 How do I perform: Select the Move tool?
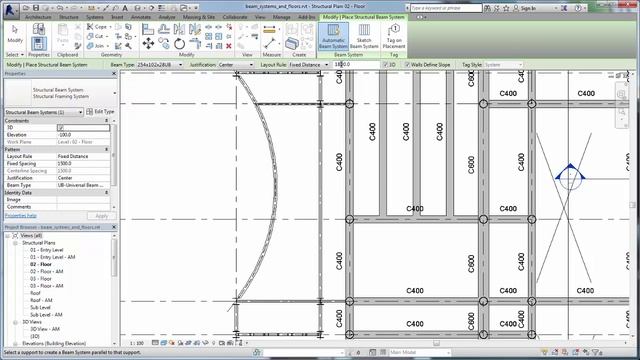[148, 43]
